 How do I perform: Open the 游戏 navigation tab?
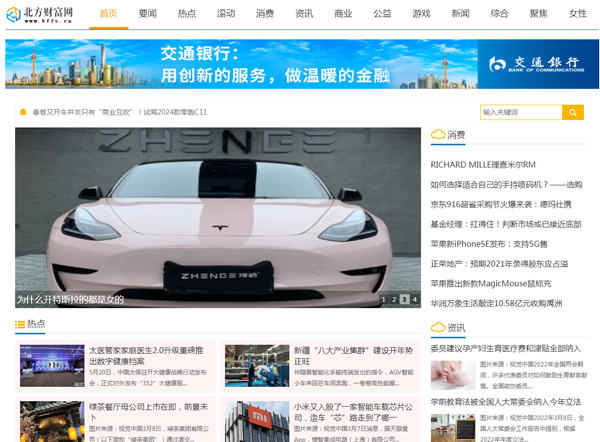421,14
